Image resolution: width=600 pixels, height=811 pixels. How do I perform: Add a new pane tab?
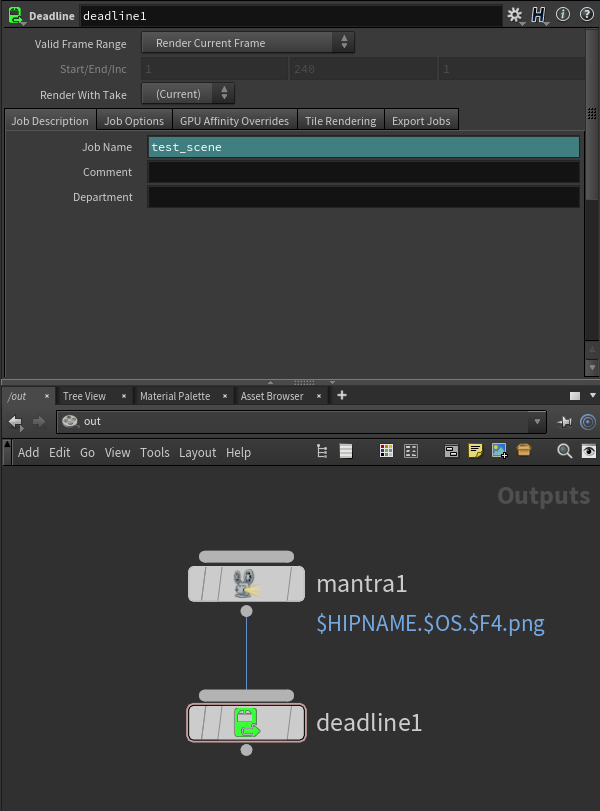tap(342, 395)
